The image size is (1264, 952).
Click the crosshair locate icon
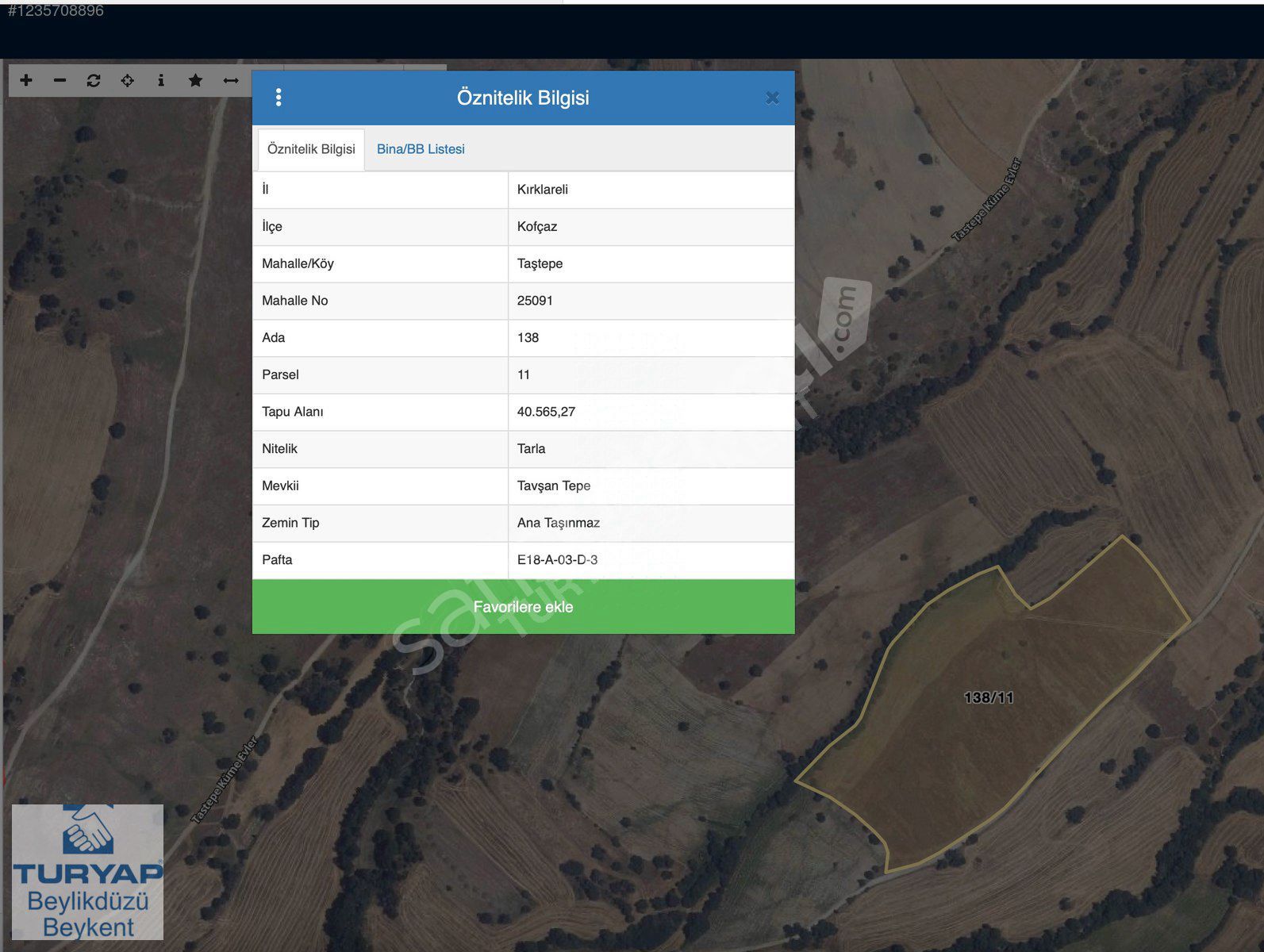point(127,80)
